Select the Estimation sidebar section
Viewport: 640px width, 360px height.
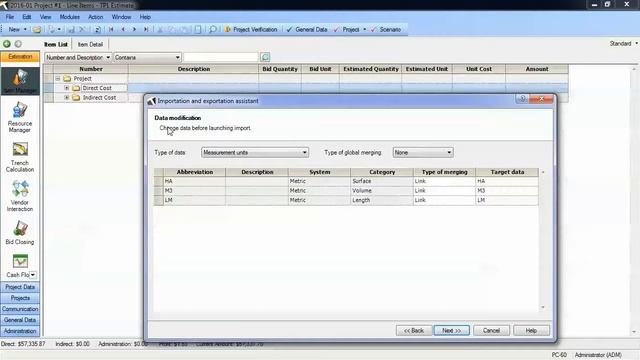pos(20,56)
